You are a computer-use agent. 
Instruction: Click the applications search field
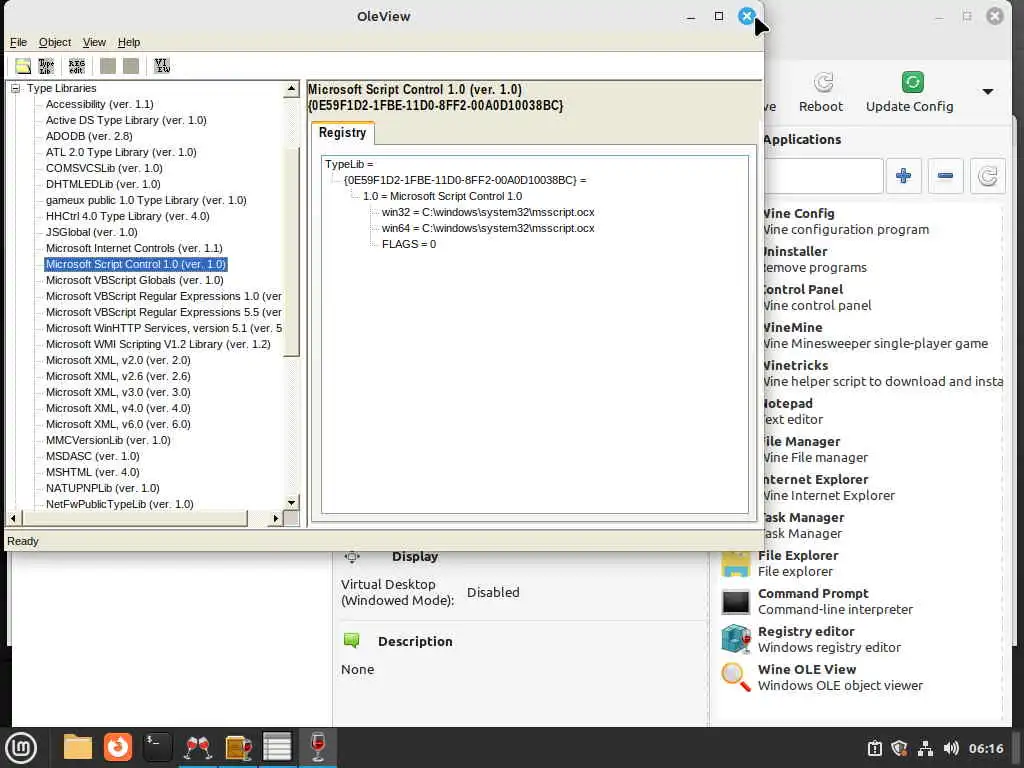[823, 176]
